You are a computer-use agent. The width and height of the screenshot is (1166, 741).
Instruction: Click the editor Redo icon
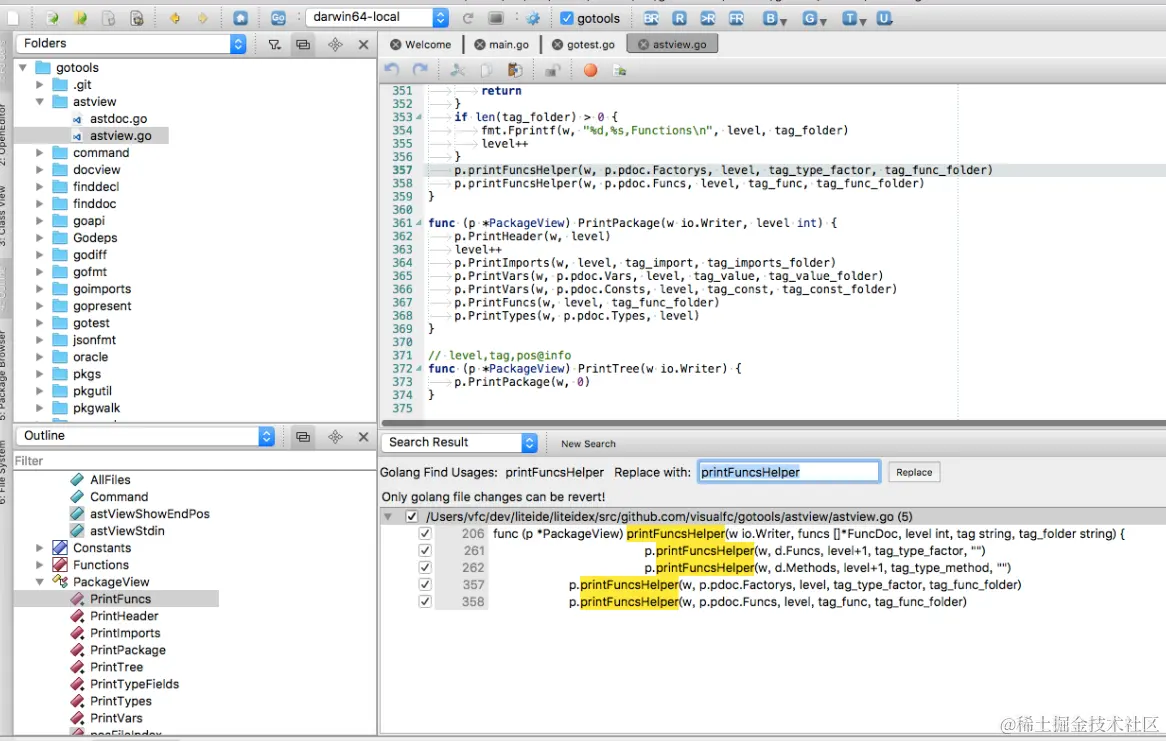pos(420,70)
